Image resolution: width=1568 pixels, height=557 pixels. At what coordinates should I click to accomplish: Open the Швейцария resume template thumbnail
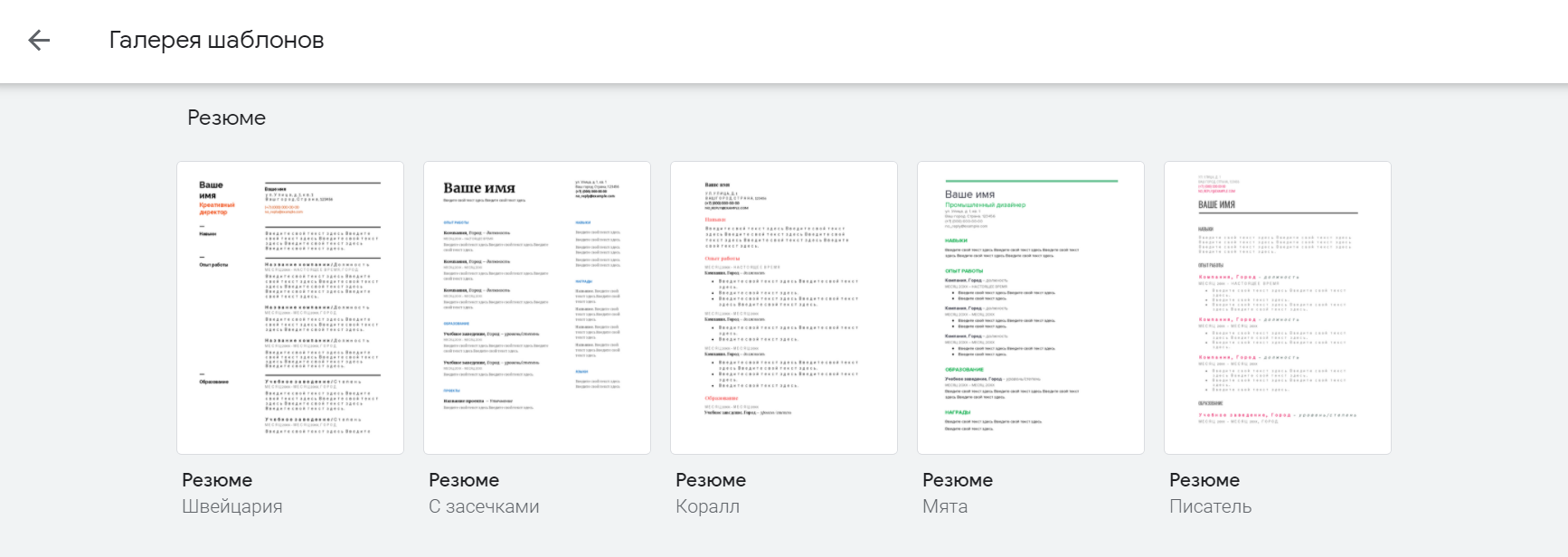[x=290, y=307]
